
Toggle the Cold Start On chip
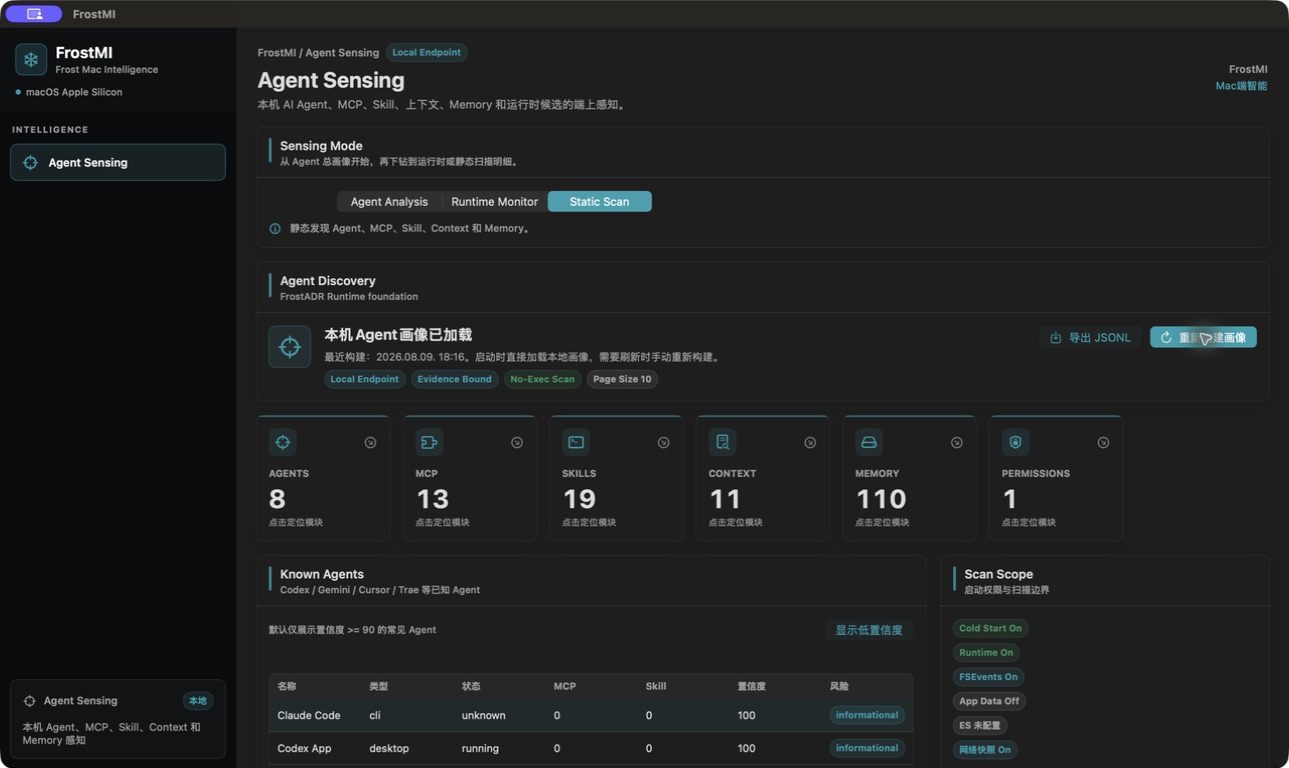point(990,628)
